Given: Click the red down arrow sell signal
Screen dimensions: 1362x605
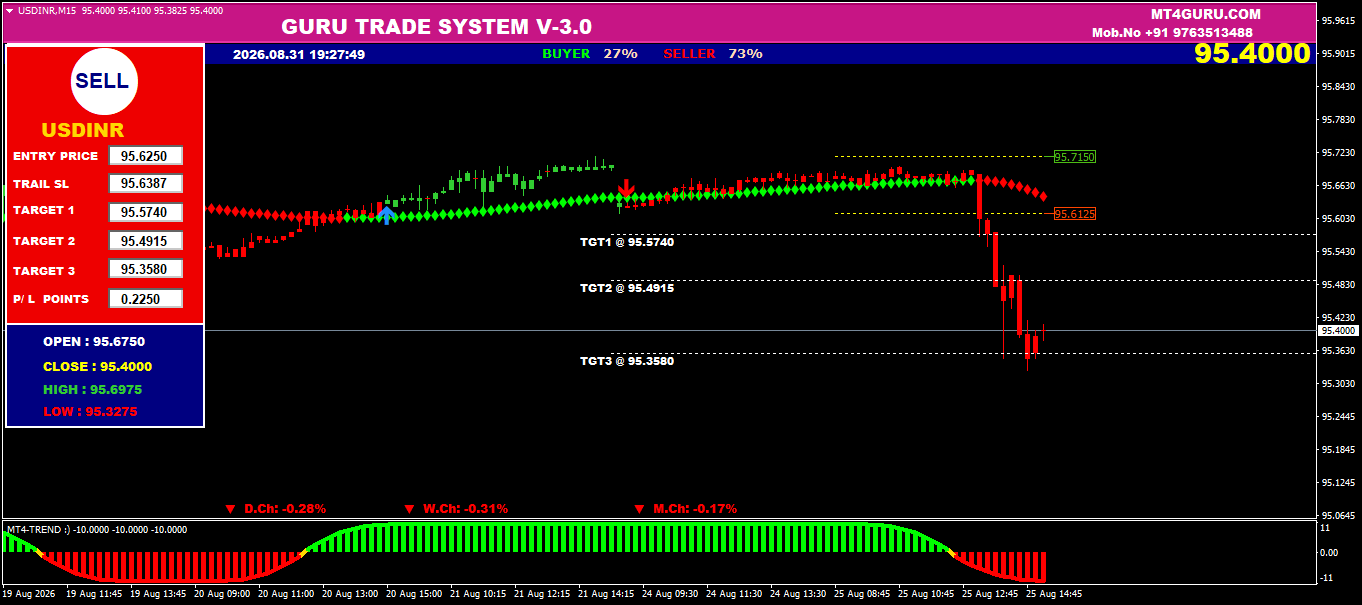Looking at the screenshot, I should pyautogui.click(x=627, y=188).
